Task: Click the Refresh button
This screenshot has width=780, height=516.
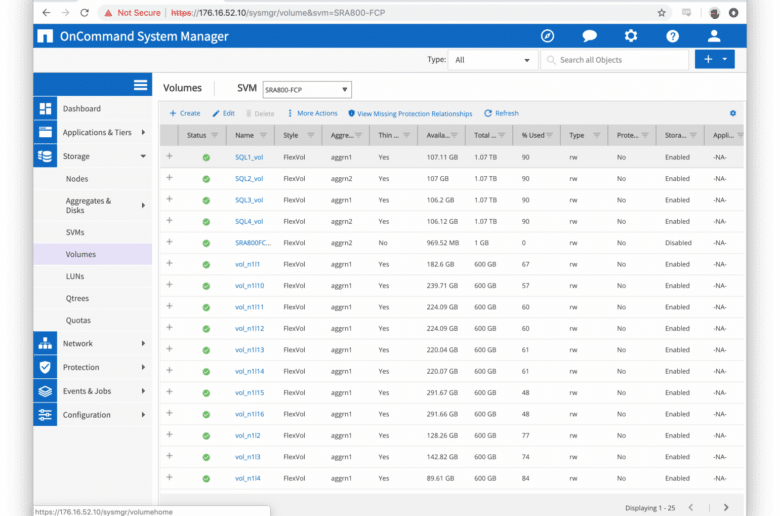Action: point(501,113)
